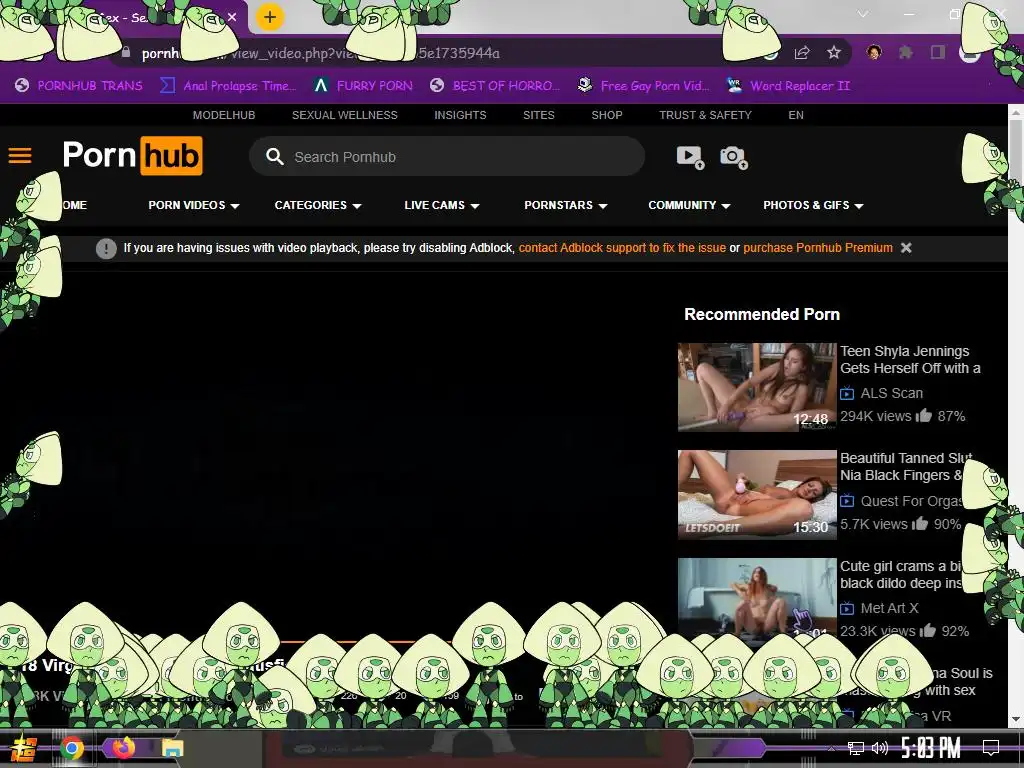Screen dimensions: 1024x768
Task: Click the site logo in the header
Action: coord(133,155)
